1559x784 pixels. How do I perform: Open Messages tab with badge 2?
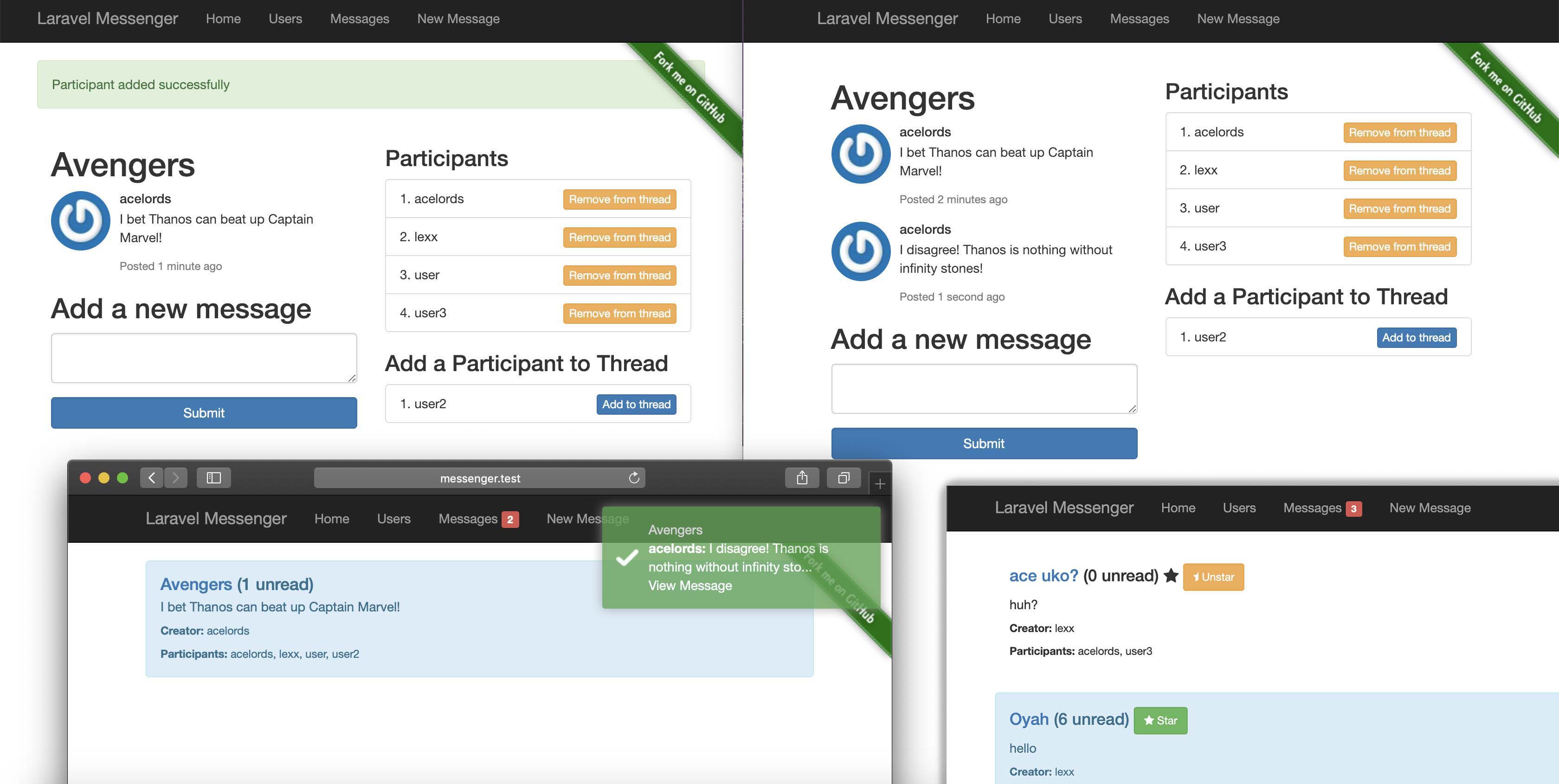pos(477,519)
